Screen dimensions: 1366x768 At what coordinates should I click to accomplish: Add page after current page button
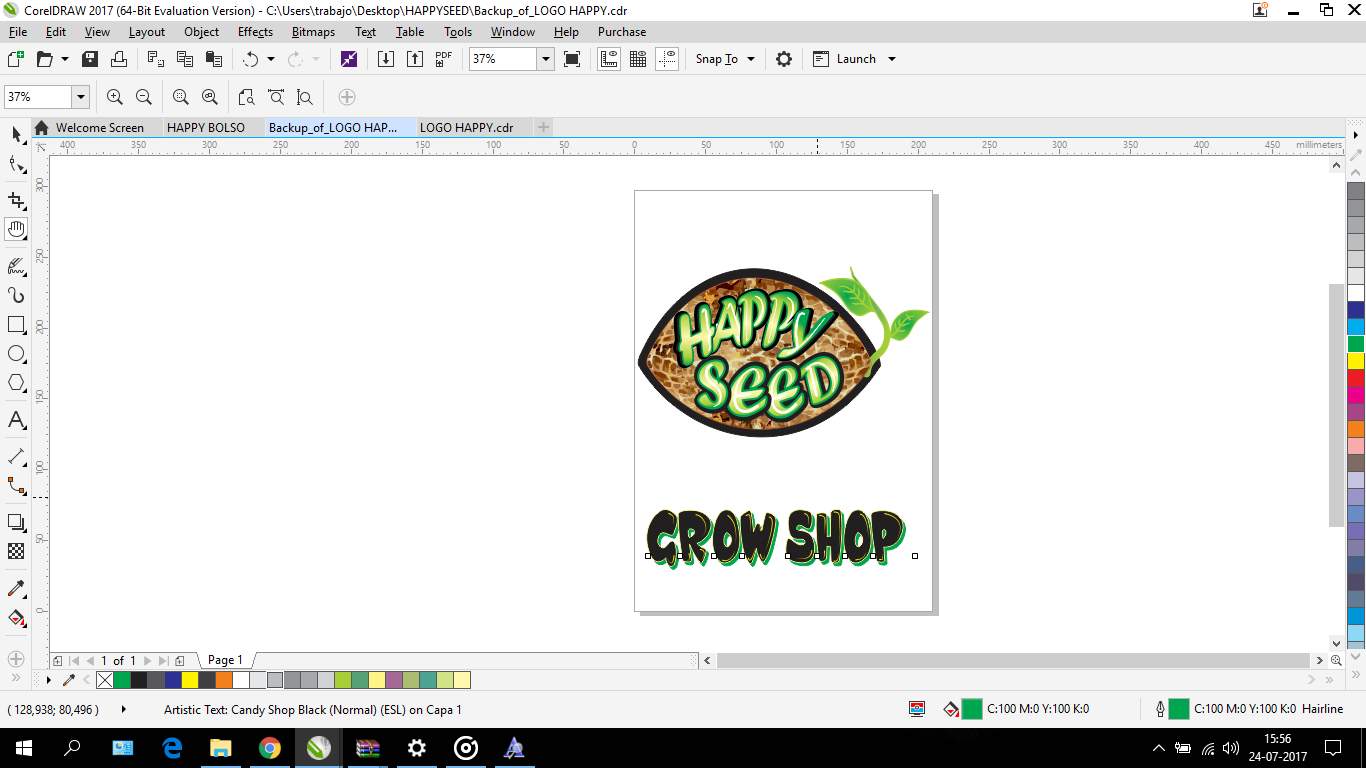coord(179,661)
